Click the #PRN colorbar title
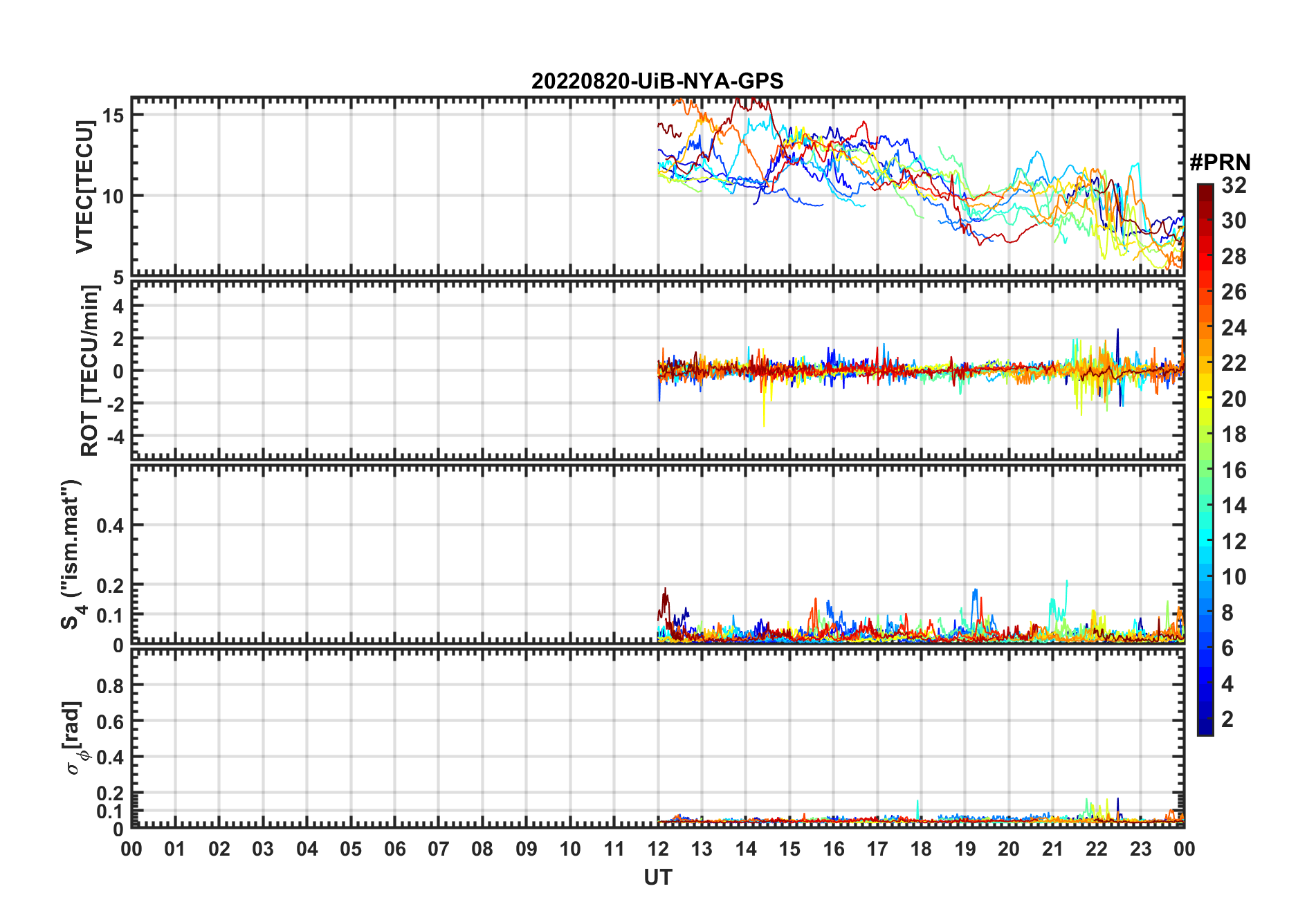 coord(1221,163)
